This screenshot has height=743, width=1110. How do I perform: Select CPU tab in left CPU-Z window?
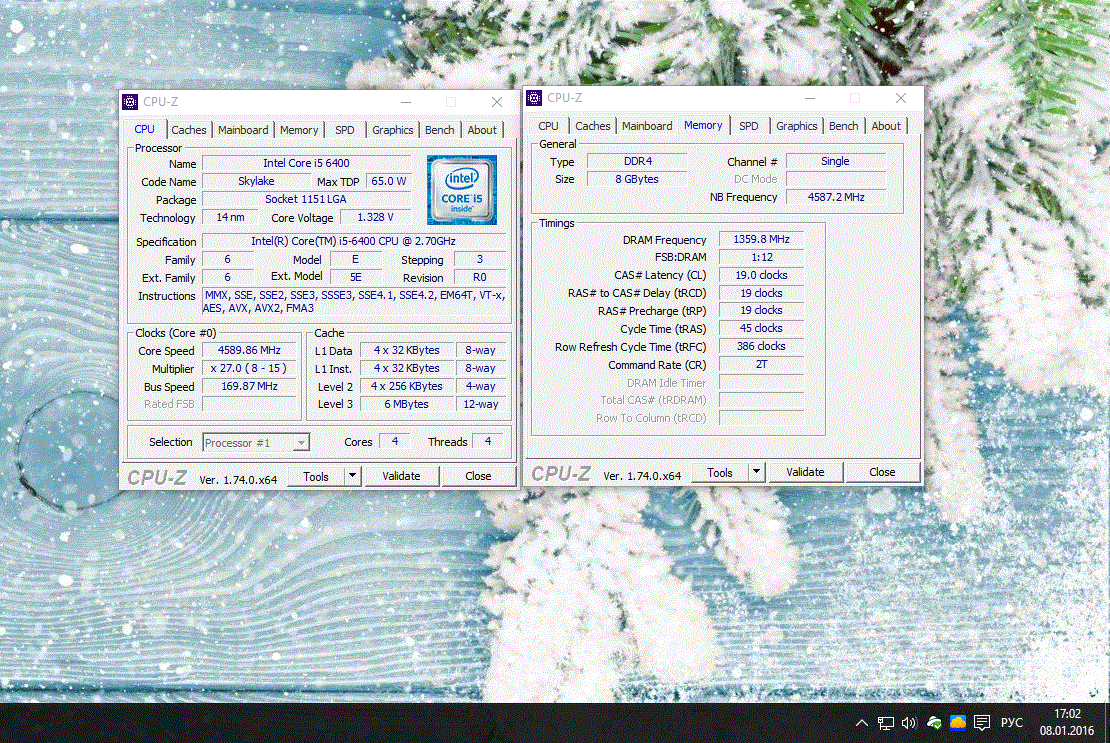click(144, 129)
